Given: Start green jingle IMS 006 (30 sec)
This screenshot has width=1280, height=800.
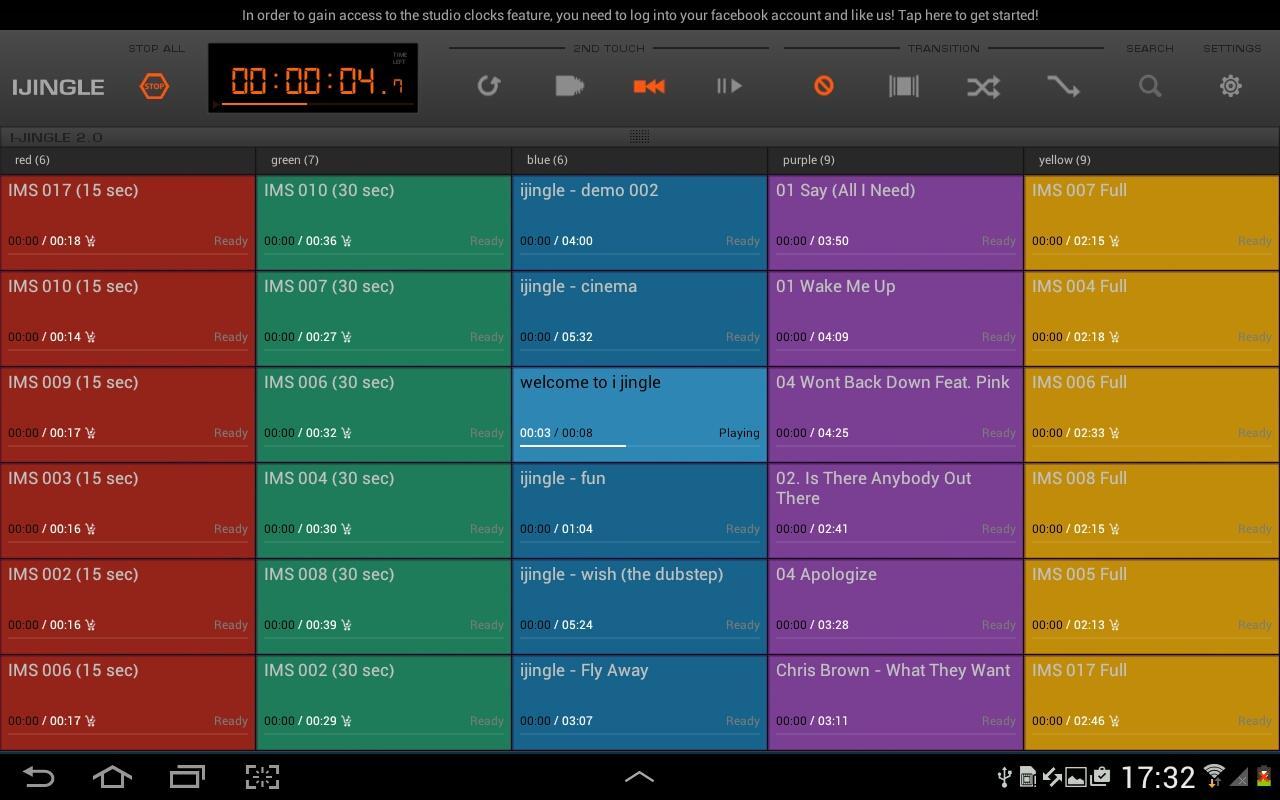Looking at the screenshot, I should click(384, 414).
